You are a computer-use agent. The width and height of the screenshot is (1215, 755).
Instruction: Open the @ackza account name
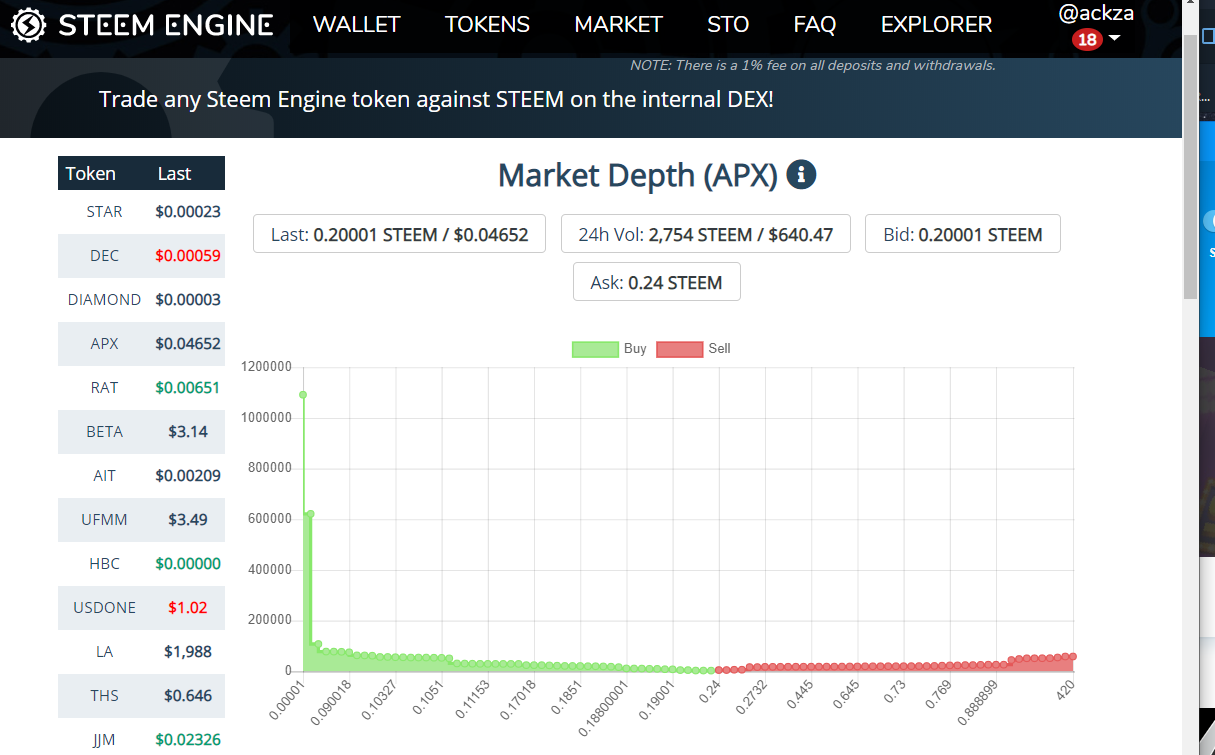pos(1097,13)
